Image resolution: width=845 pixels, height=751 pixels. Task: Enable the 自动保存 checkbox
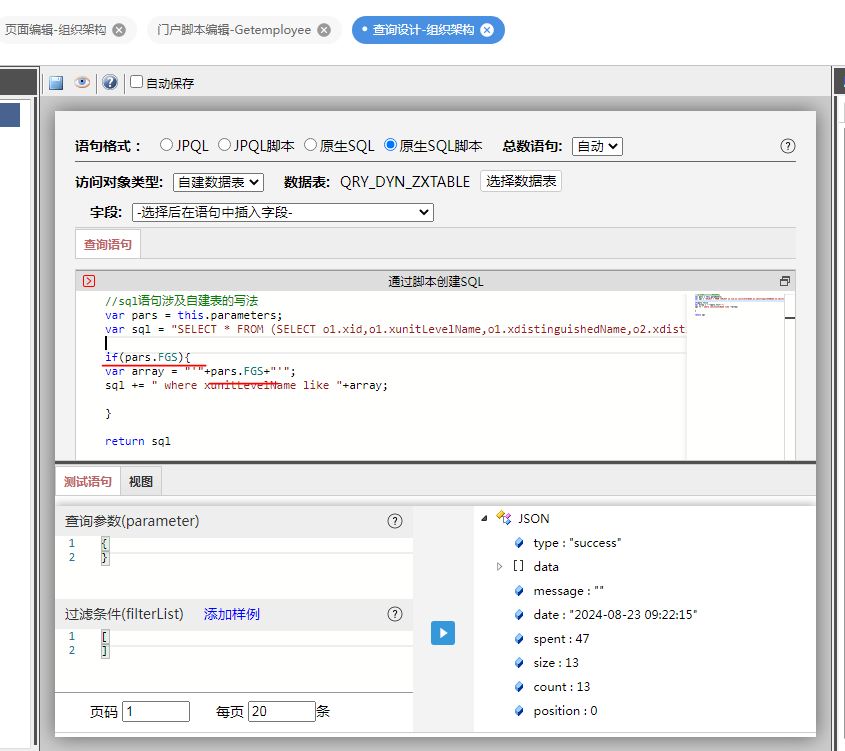click(x=138, y=83)
